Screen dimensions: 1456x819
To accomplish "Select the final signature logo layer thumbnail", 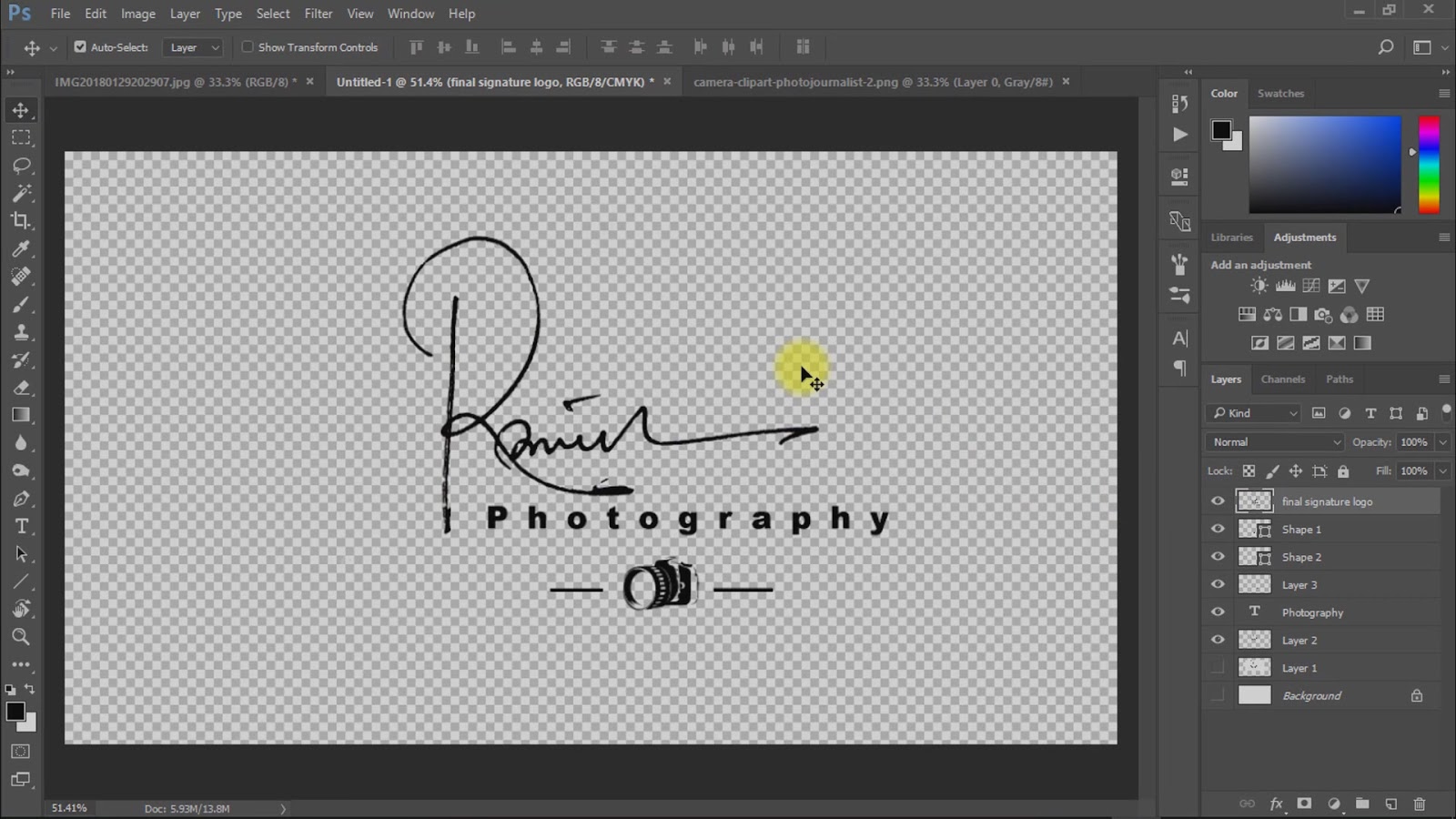I will (1254, 500).
